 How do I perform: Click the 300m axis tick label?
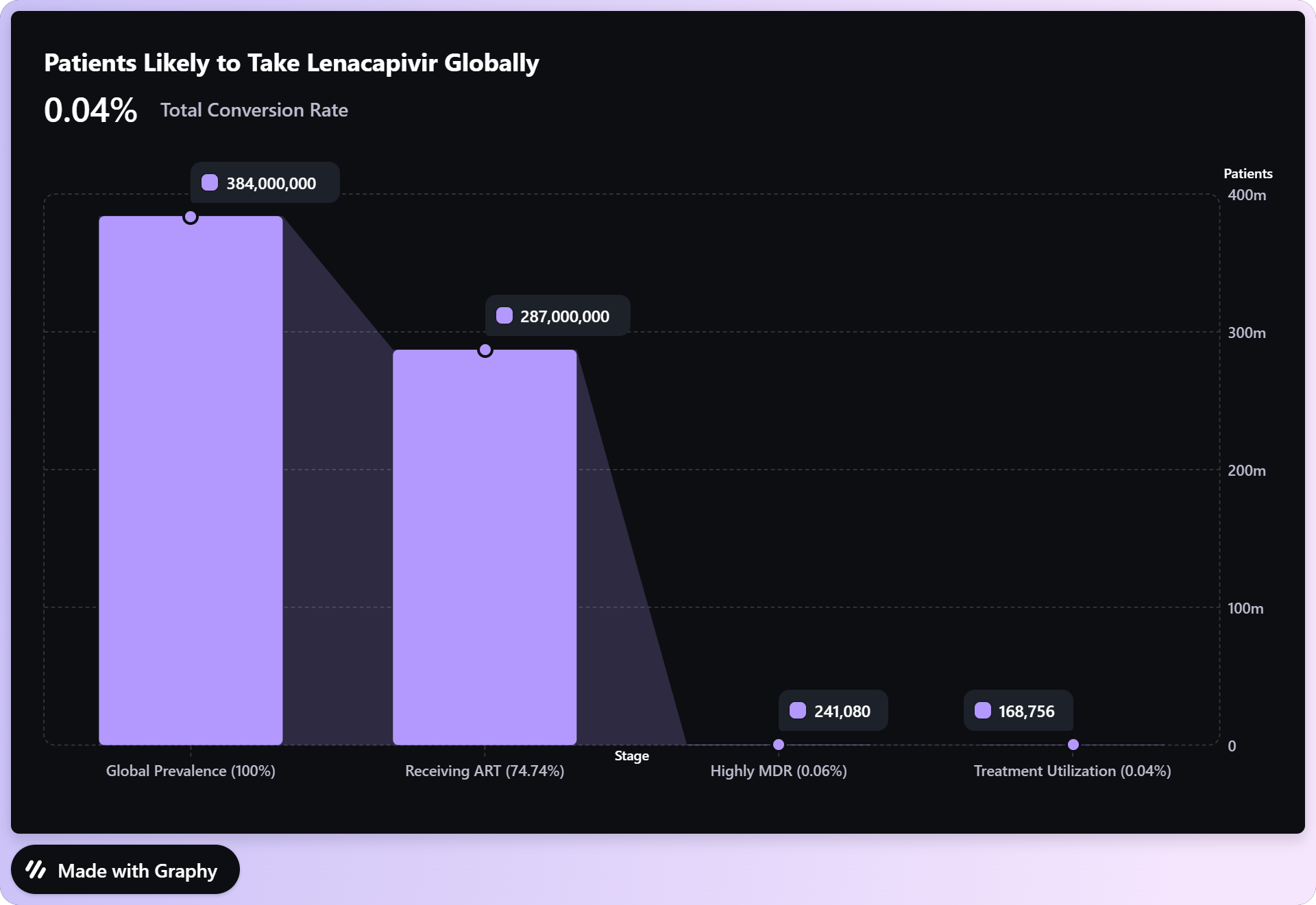click(1247, 333)
